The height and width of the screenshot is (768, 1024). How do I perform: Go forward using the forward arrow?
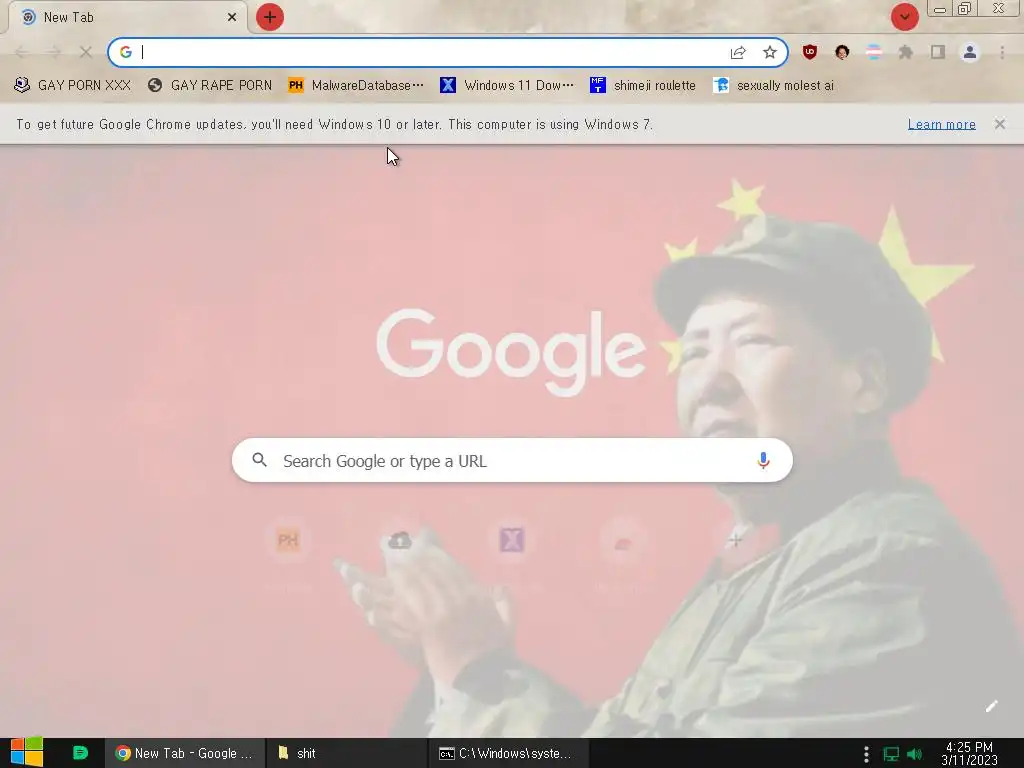[54, 52]
